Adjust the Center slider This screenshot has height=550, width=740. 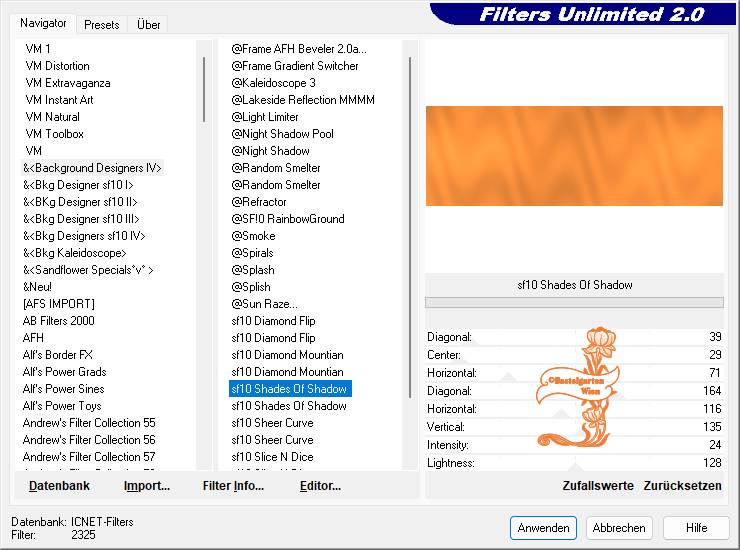point(574,355)
